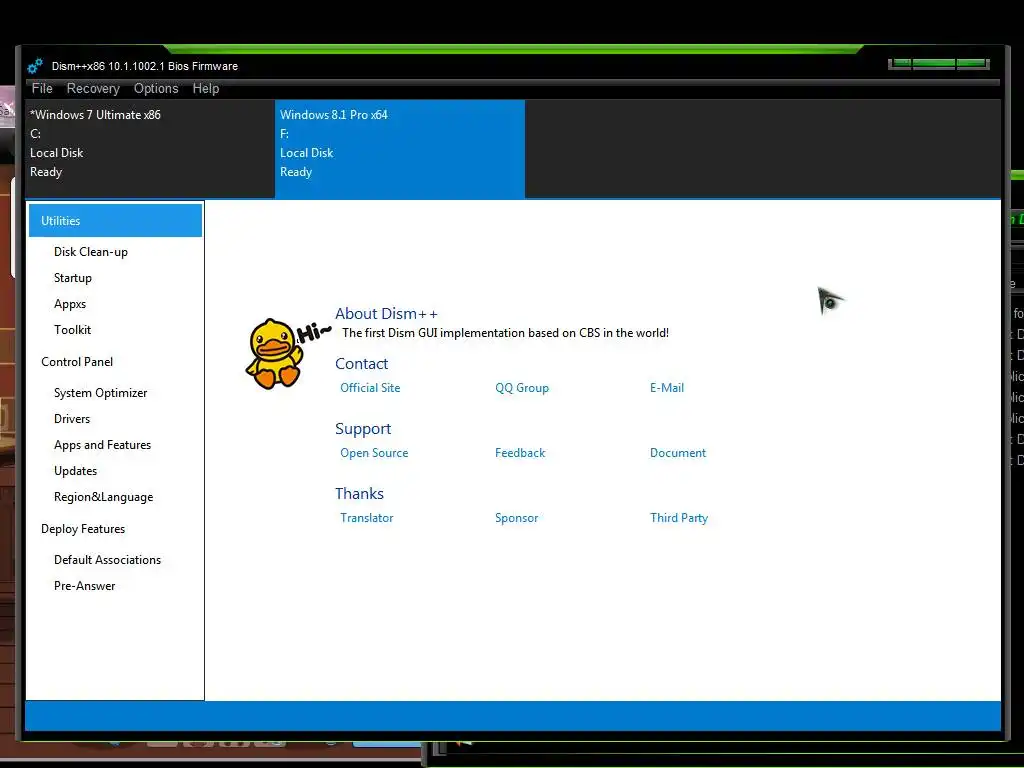Click the About Dism++ heading
This screenshot has width=1024, height=768.
point(386,313)
